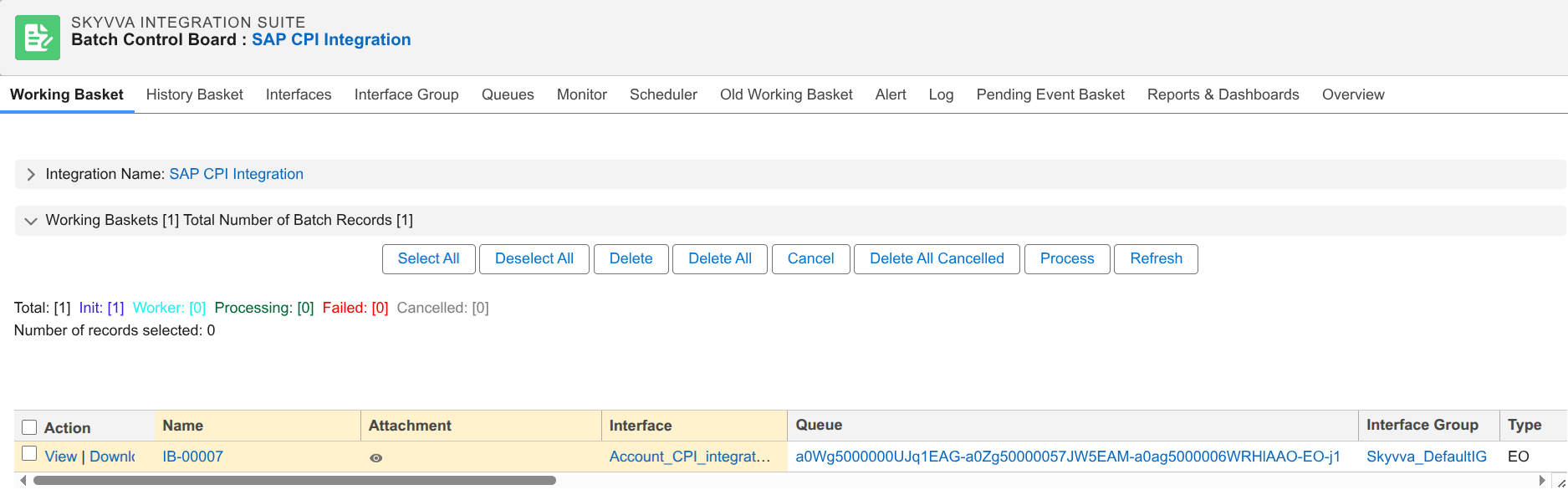1568x495 pixels.
Task: Open the Scheduler tab
Action: point(663,94)
